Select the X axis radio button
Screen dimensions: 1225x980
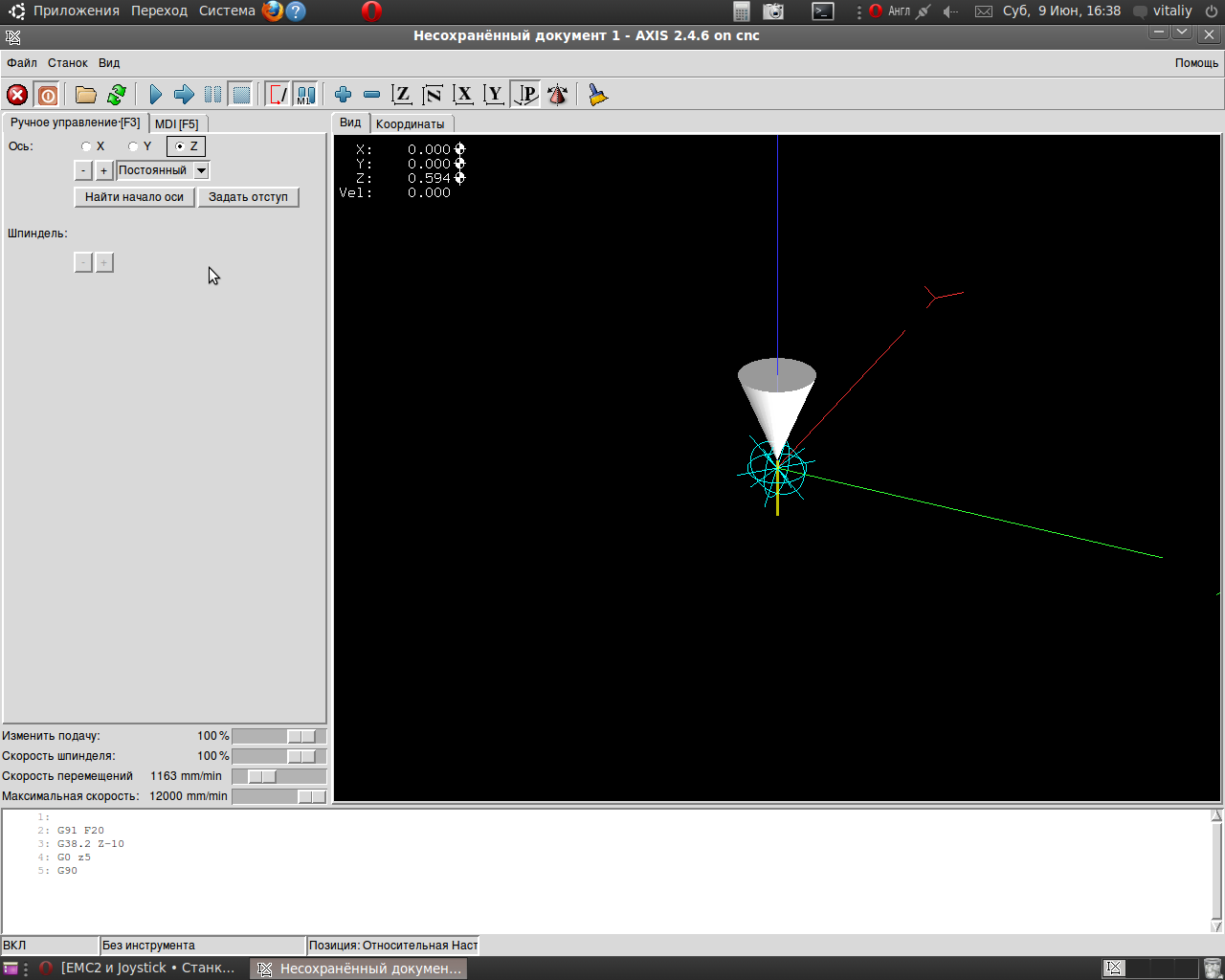click(x=87, y=146)
